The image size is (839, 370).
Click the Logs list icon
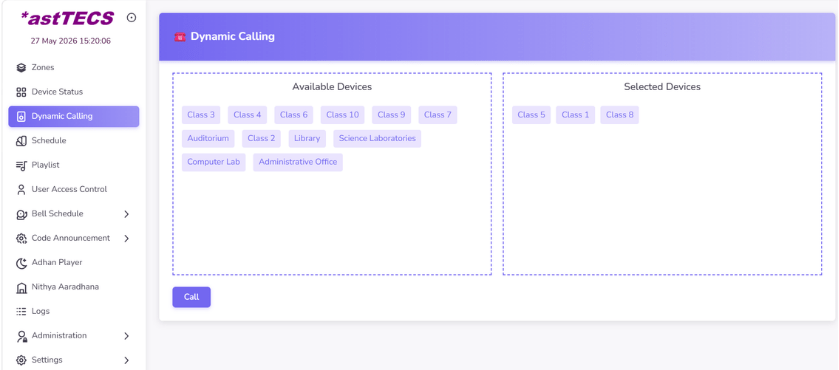pyautogui.click(x=21, y=311)
